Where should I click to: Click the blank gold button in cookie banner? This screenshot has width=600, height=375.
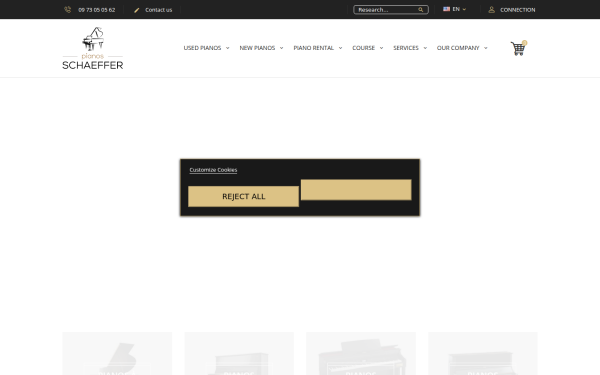356,190
